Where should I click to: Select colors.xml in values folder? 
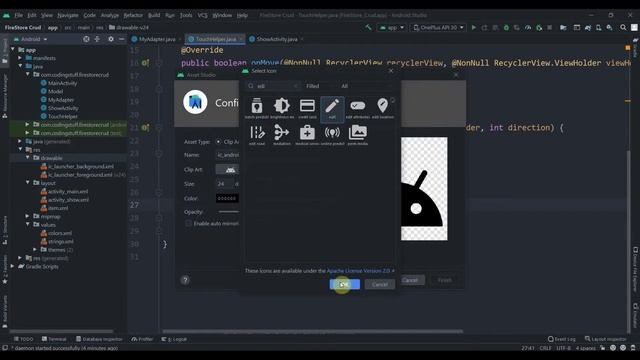click(60, 233)
